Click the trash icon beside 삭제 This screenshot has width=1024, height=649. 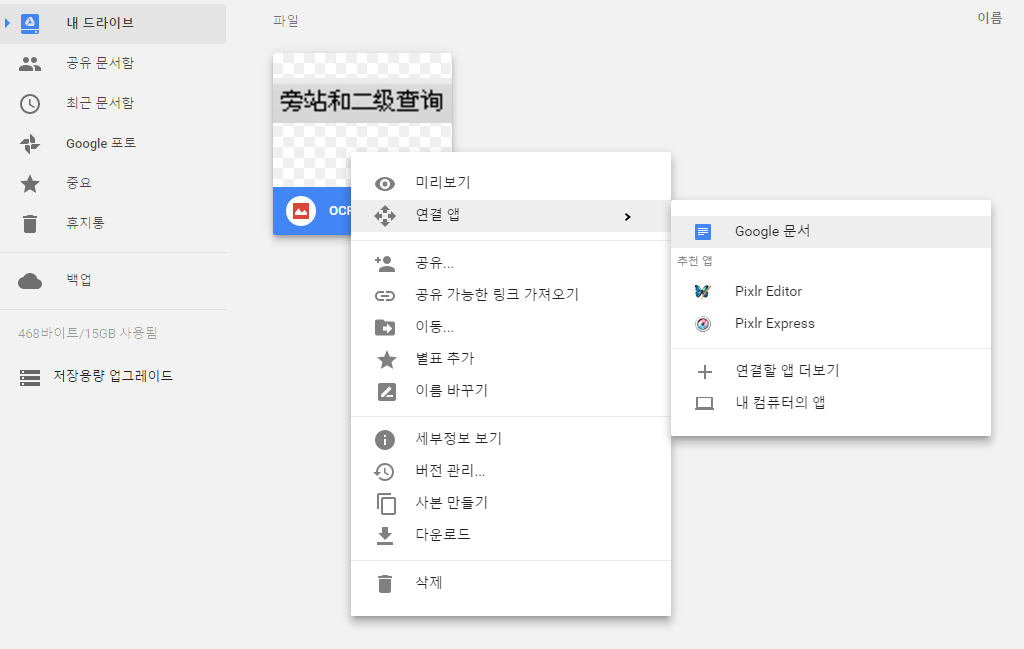point(385,584)
